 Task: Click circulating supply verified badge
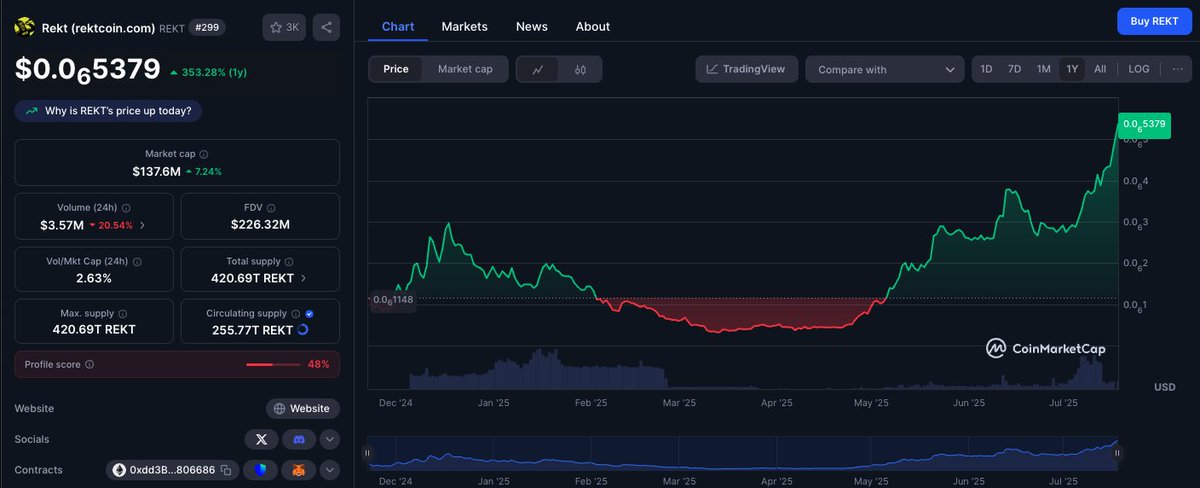309,313
